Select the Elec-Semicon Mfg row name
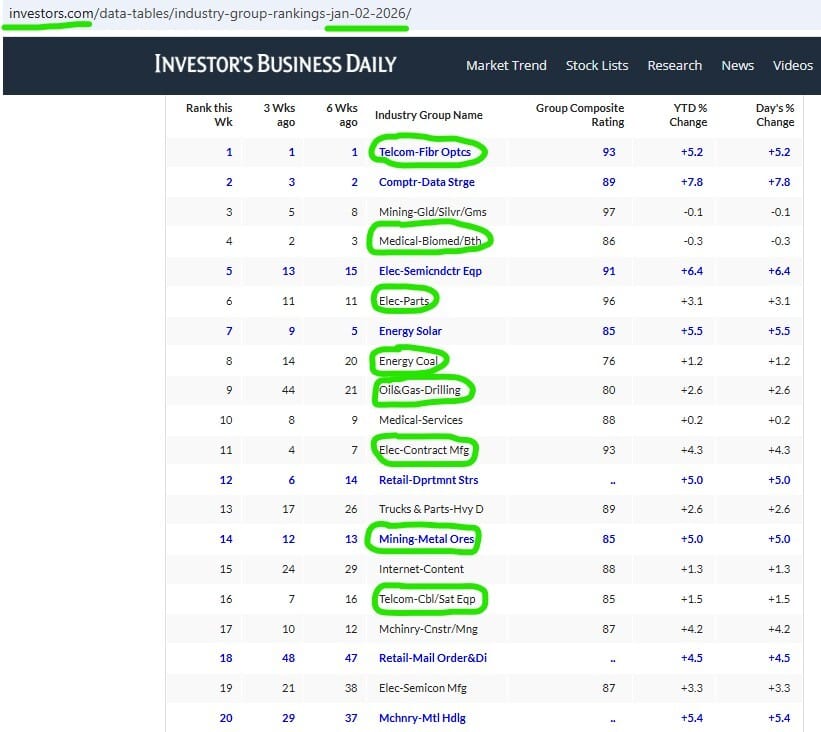 [x=423, y=688]
